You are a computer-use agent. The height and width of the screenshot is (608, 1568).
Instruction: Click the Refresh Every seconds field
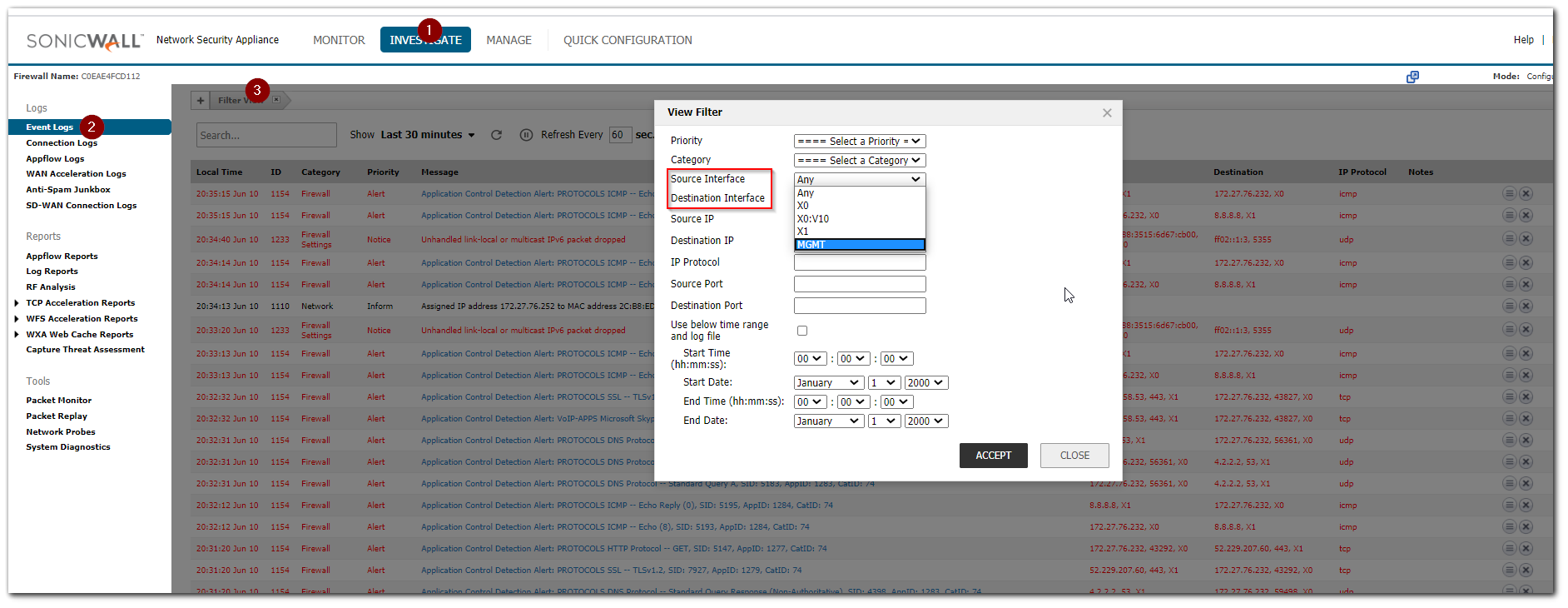point(621,135)
